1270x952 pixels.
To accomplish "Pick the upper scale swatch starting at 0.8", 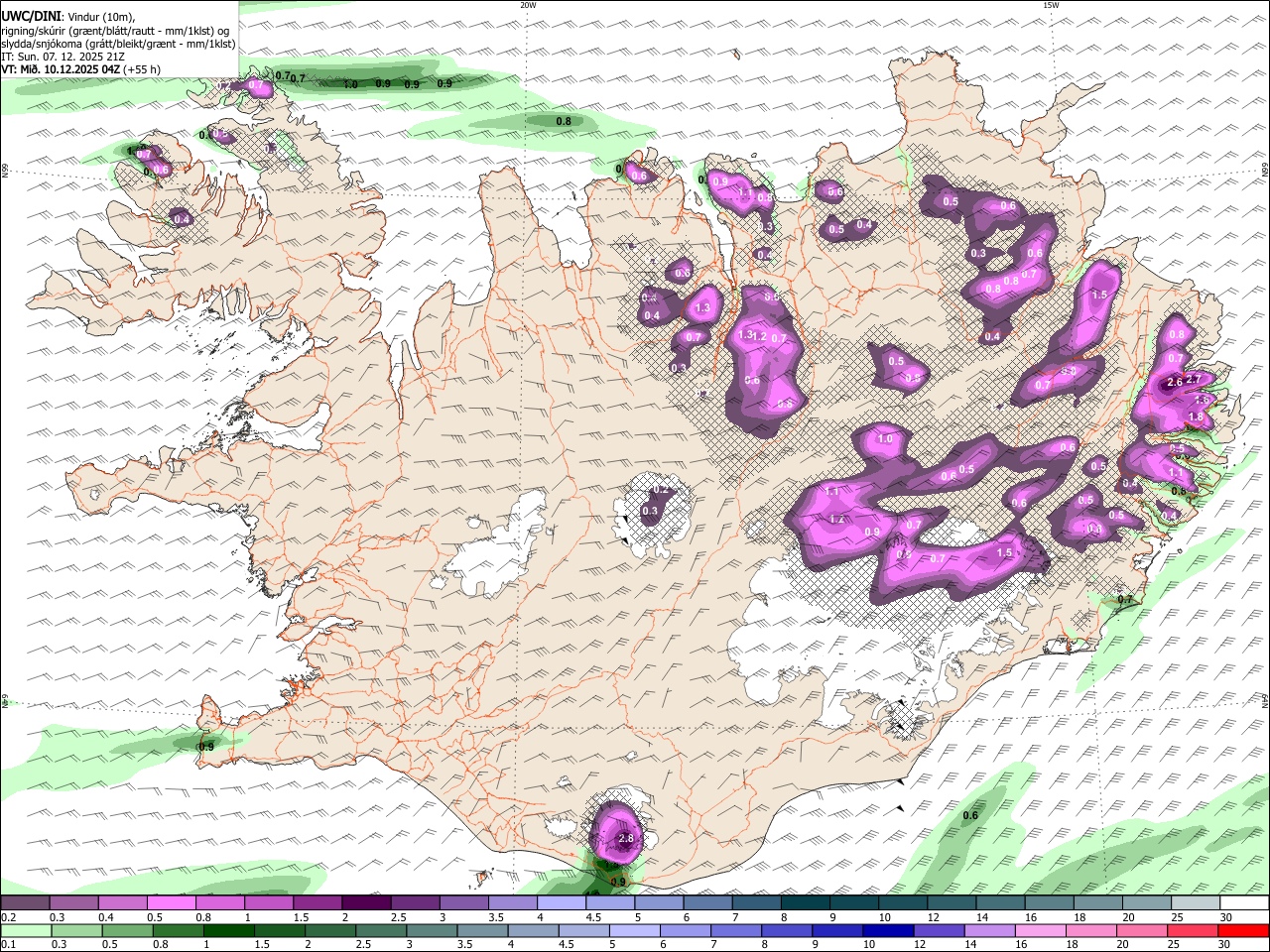I will pos(220,903).
